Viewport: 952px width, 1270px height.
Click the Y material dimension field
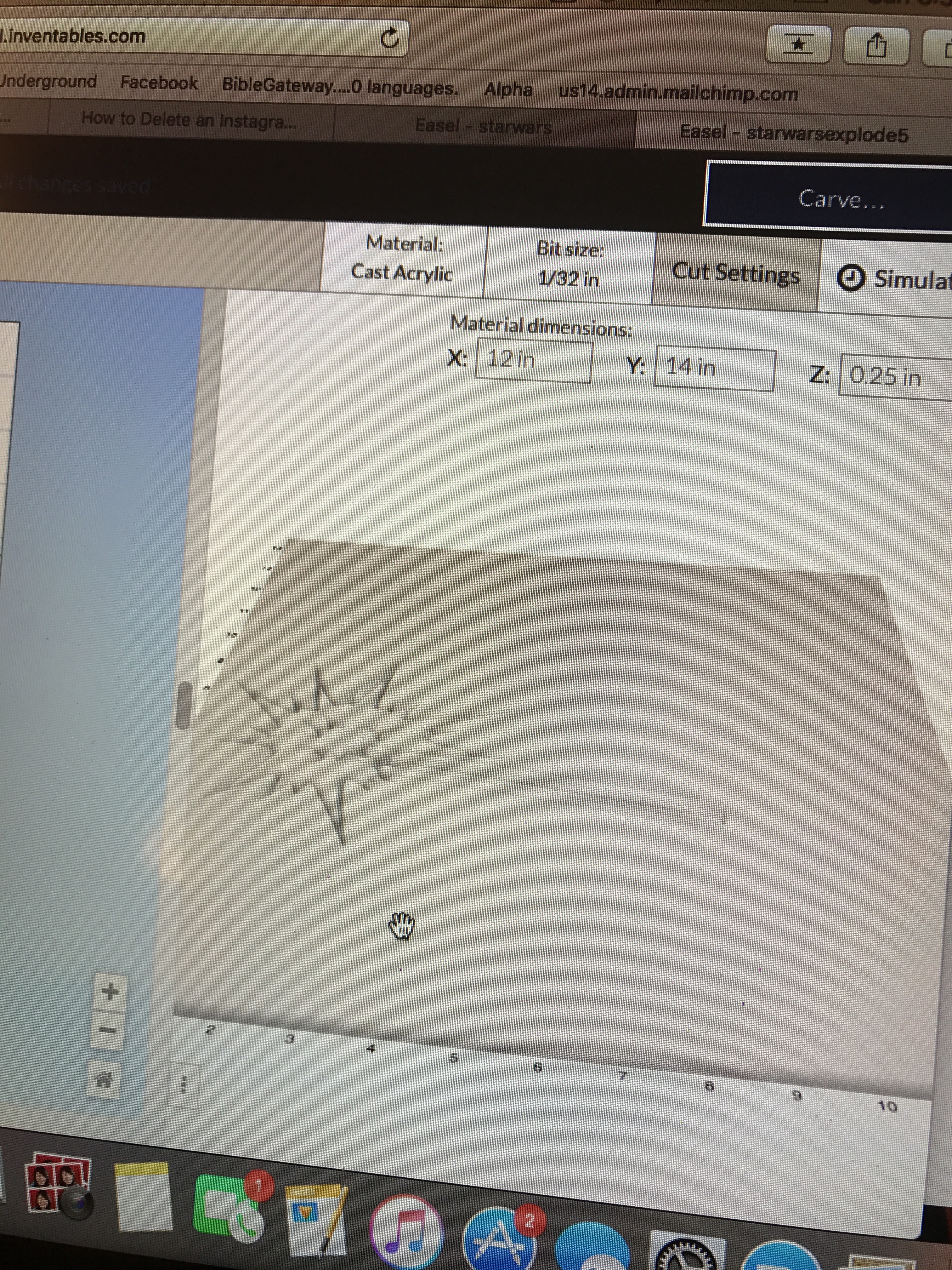click(714, 369)
